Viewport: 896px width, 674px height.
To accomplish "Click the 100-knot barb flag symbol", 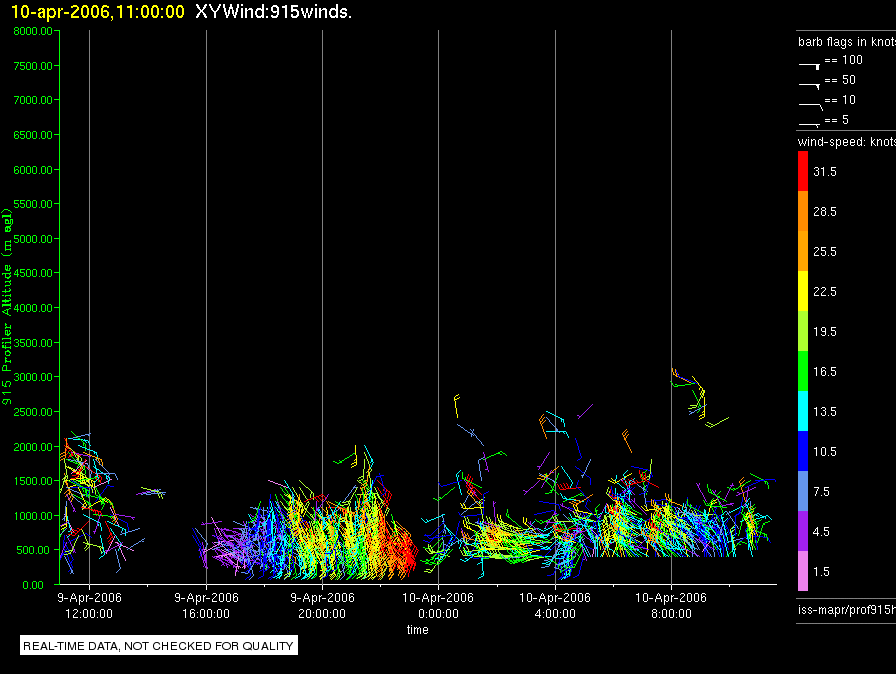I will [x=809, y=66].
